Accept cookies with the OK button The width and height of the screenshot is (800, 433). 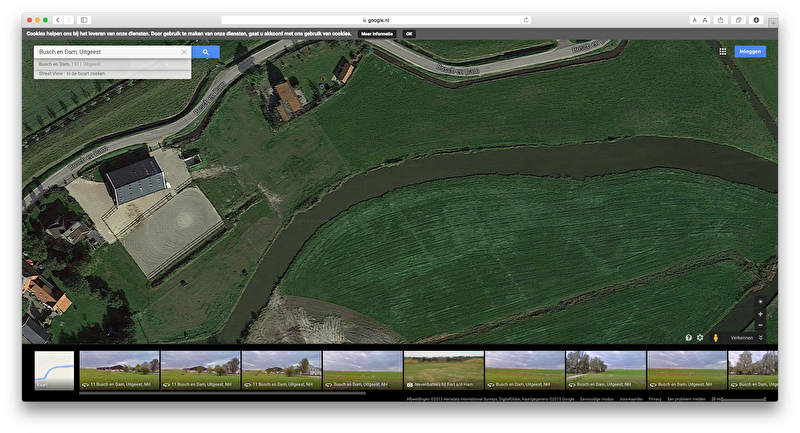(409, 34)
